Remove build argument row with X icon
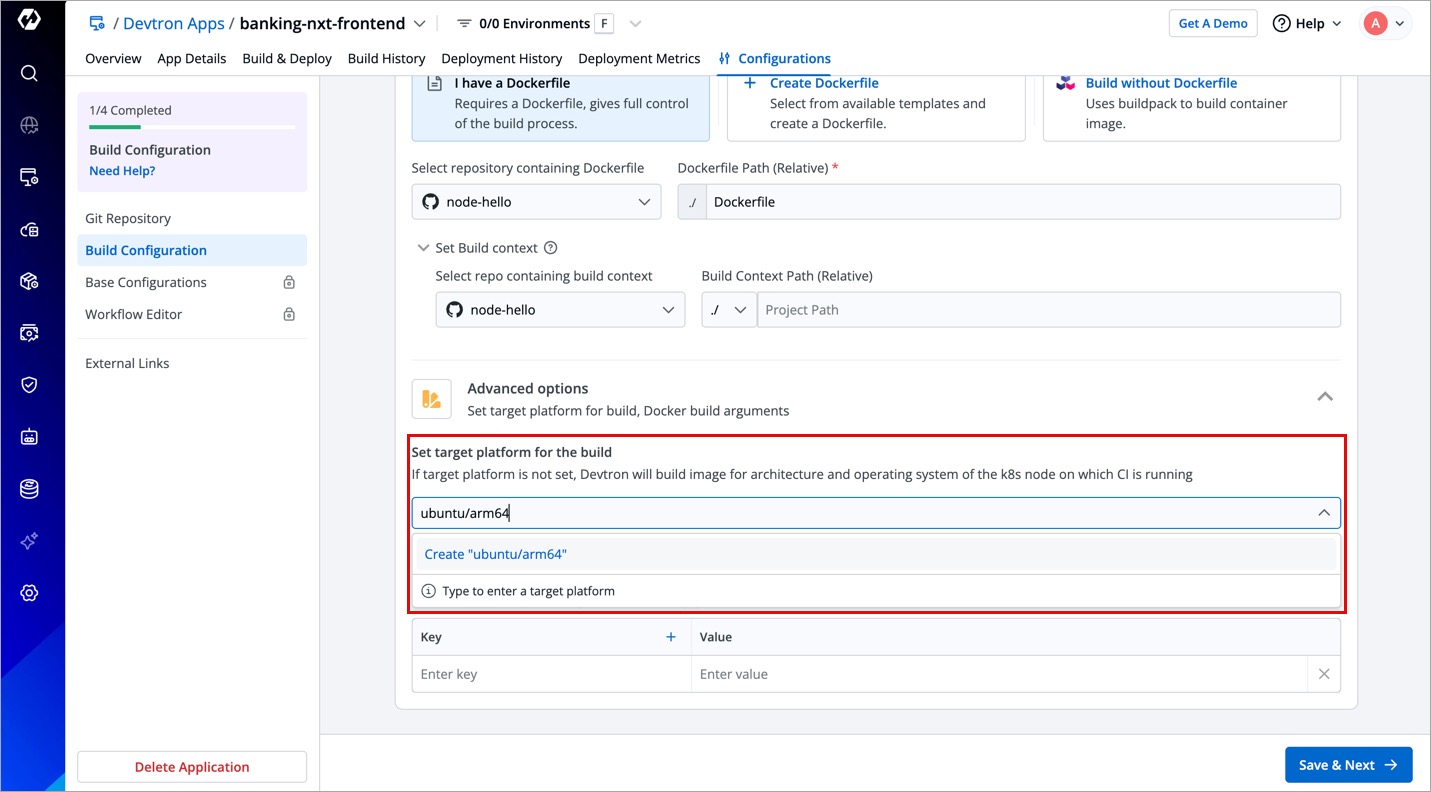Viewport: 1431px width, 792px height. pos(1323,674)
